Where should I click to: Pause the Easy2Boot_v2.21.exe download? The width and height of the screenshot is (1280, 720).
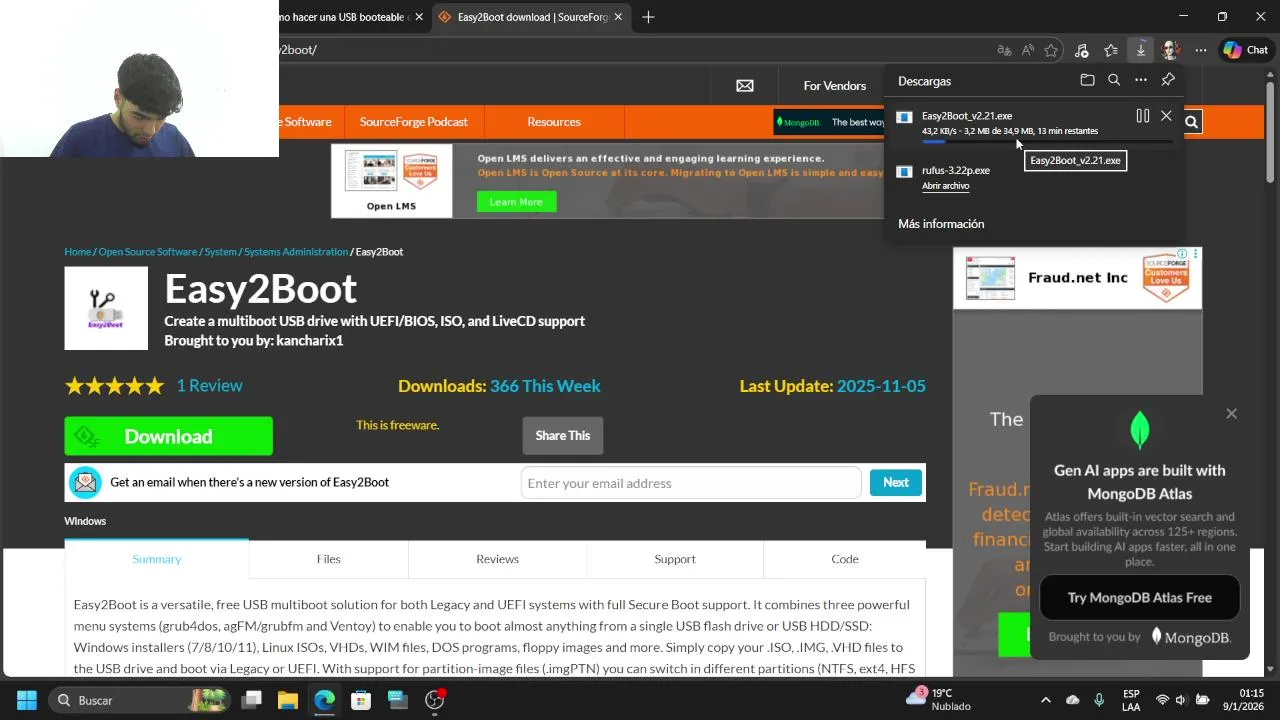pos(1142,116)
